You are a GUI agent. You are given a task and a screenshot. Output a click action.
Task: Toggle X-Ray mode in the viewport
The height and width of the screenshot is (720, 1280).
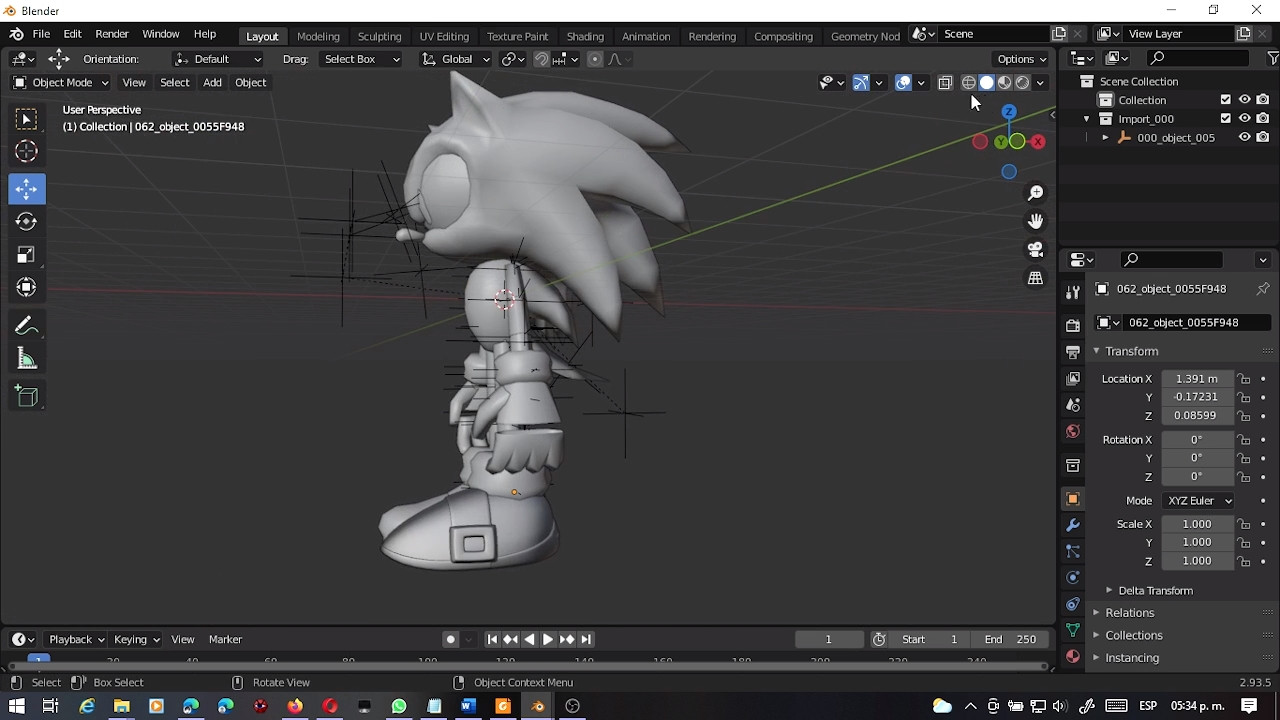click(946, 82)
